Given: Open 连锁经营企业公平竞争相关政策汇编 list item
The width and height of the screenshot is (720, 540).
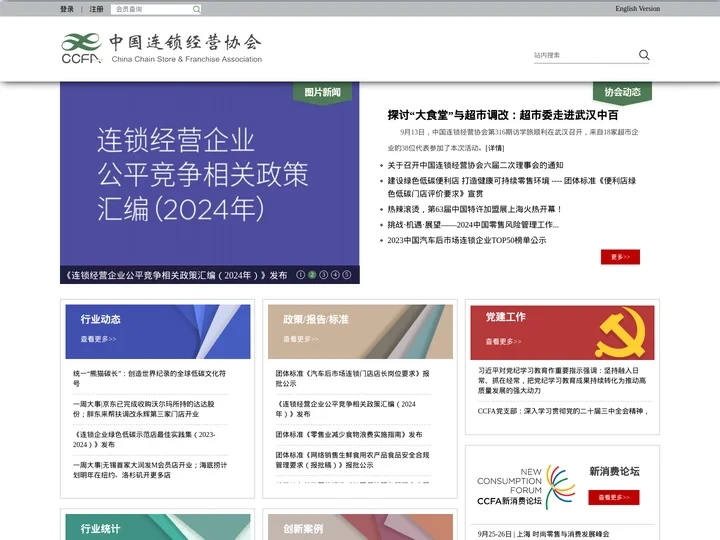Looking at the screenshot, I should coord(345,409).
